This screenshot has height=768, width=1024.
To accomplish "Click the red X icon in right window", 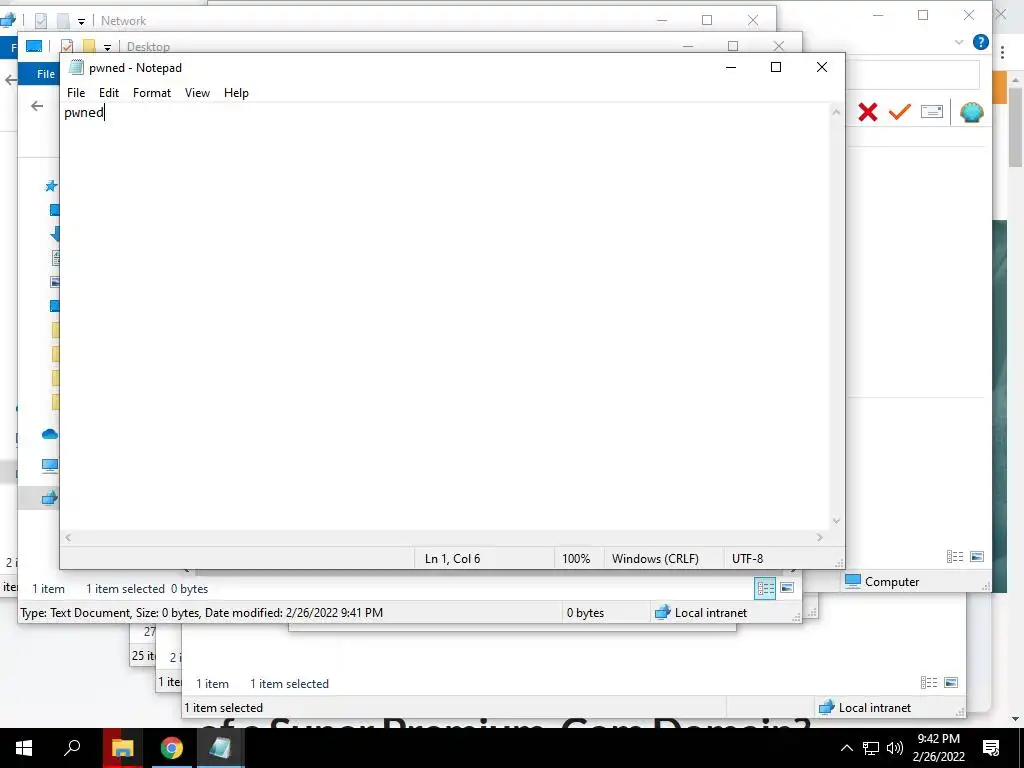I will click(x=867, y=112).
